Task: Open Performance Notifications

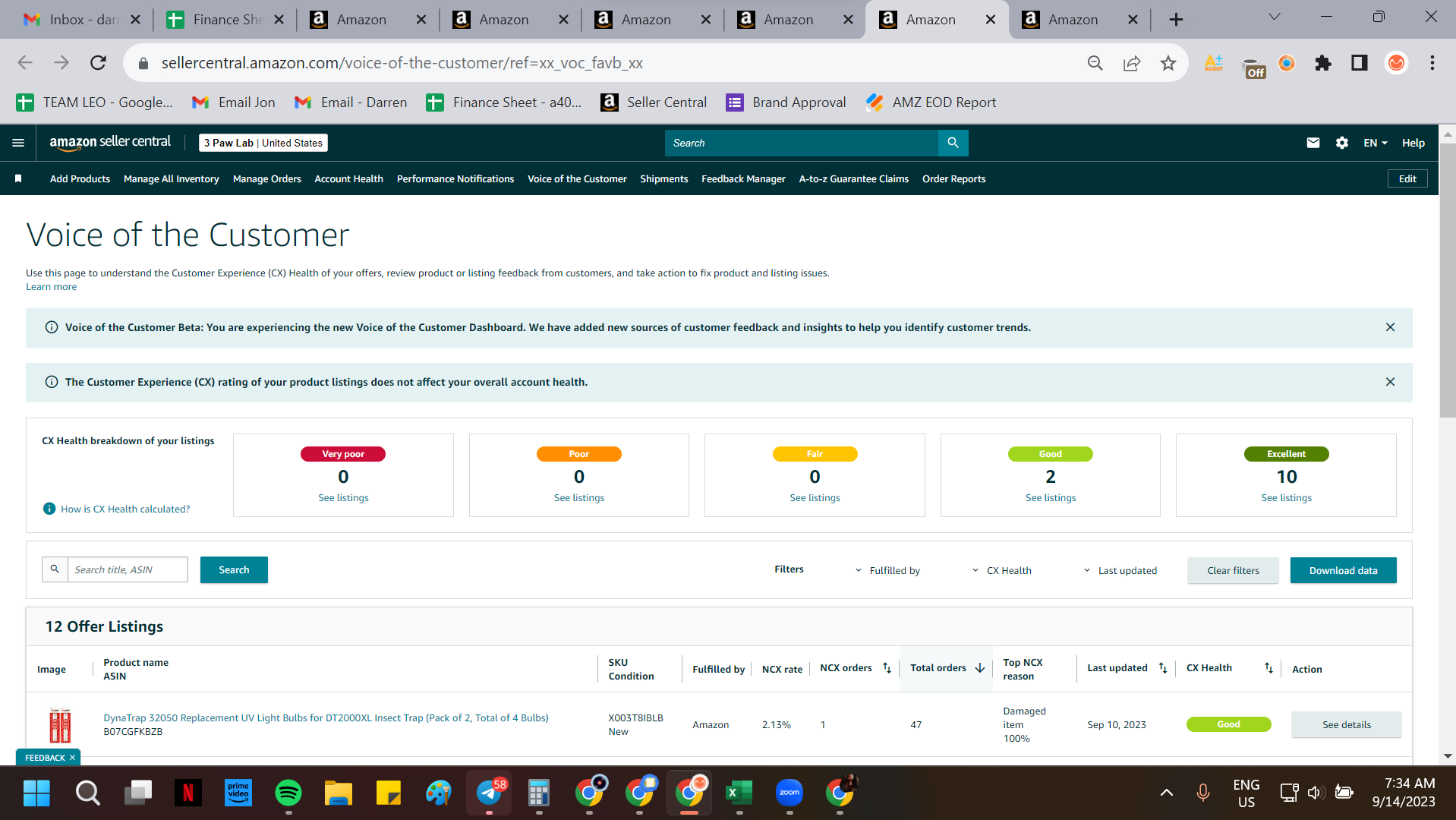Action: [455, 178]
